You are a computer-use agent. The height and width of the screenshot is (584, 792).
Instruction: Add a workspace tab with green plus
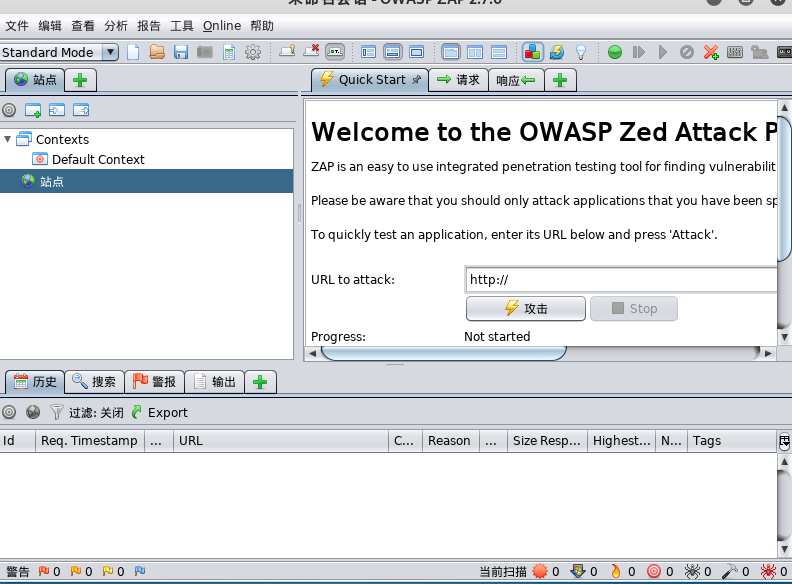pyautogui.click(x=560, y=80)
